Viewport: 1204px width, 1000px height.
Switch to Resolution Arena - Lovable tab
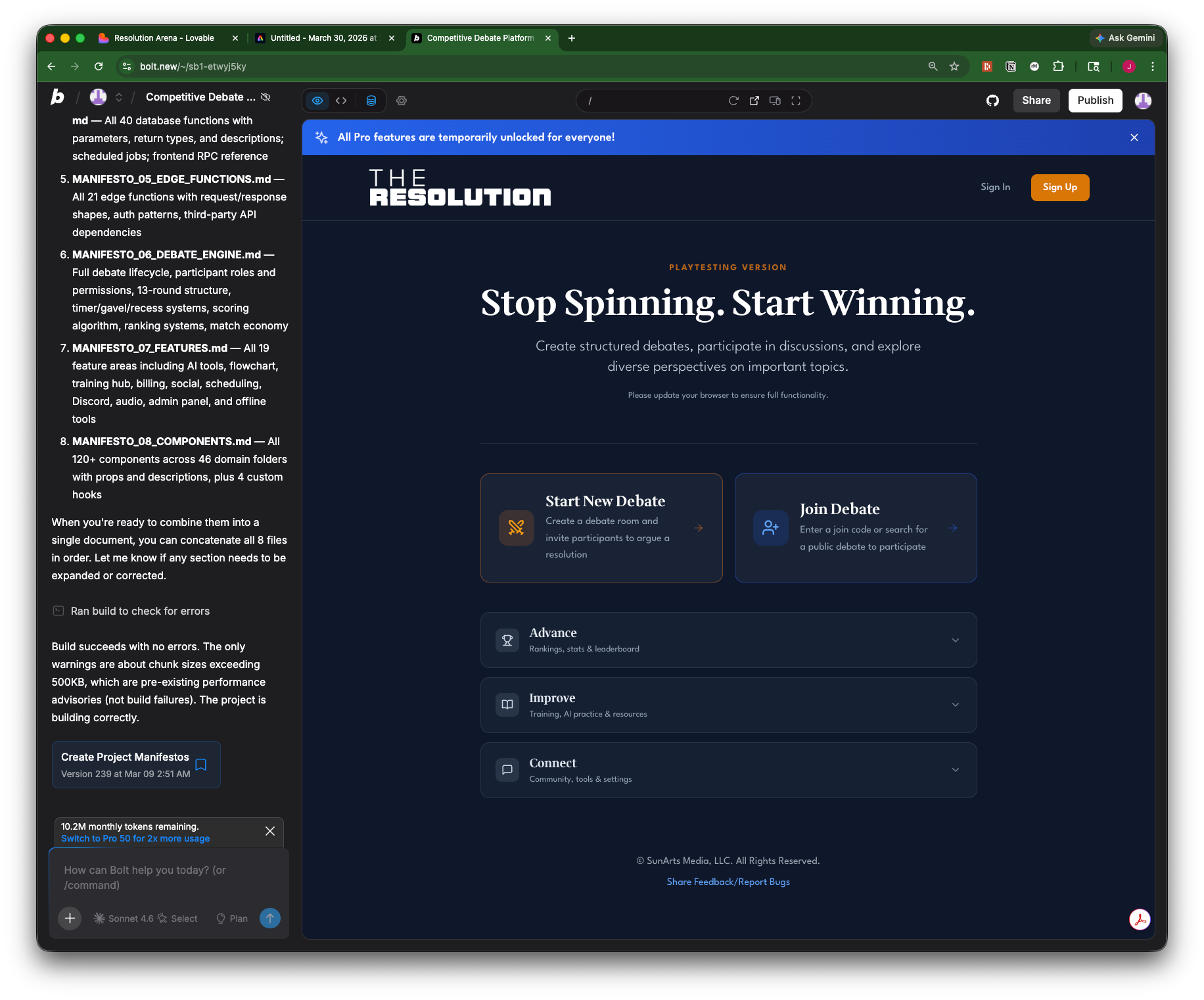coord(164,38)
